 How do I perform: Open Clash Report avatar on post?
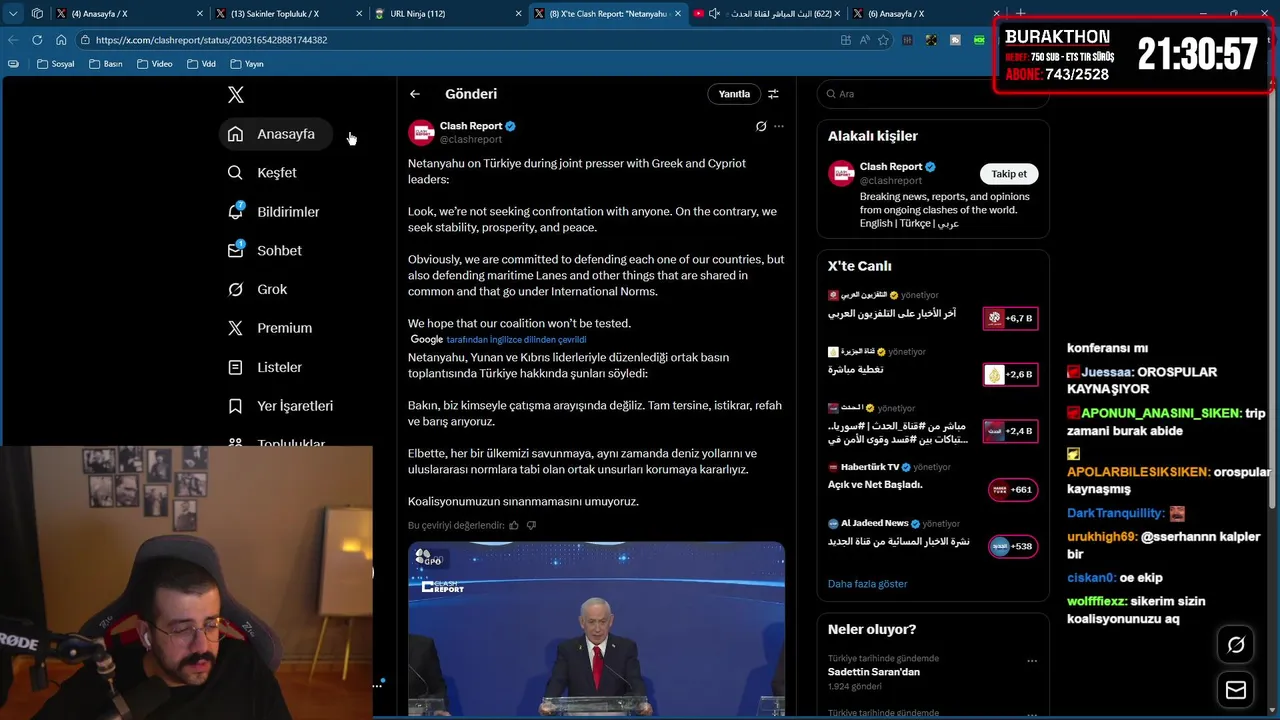[x=422, y=133]
